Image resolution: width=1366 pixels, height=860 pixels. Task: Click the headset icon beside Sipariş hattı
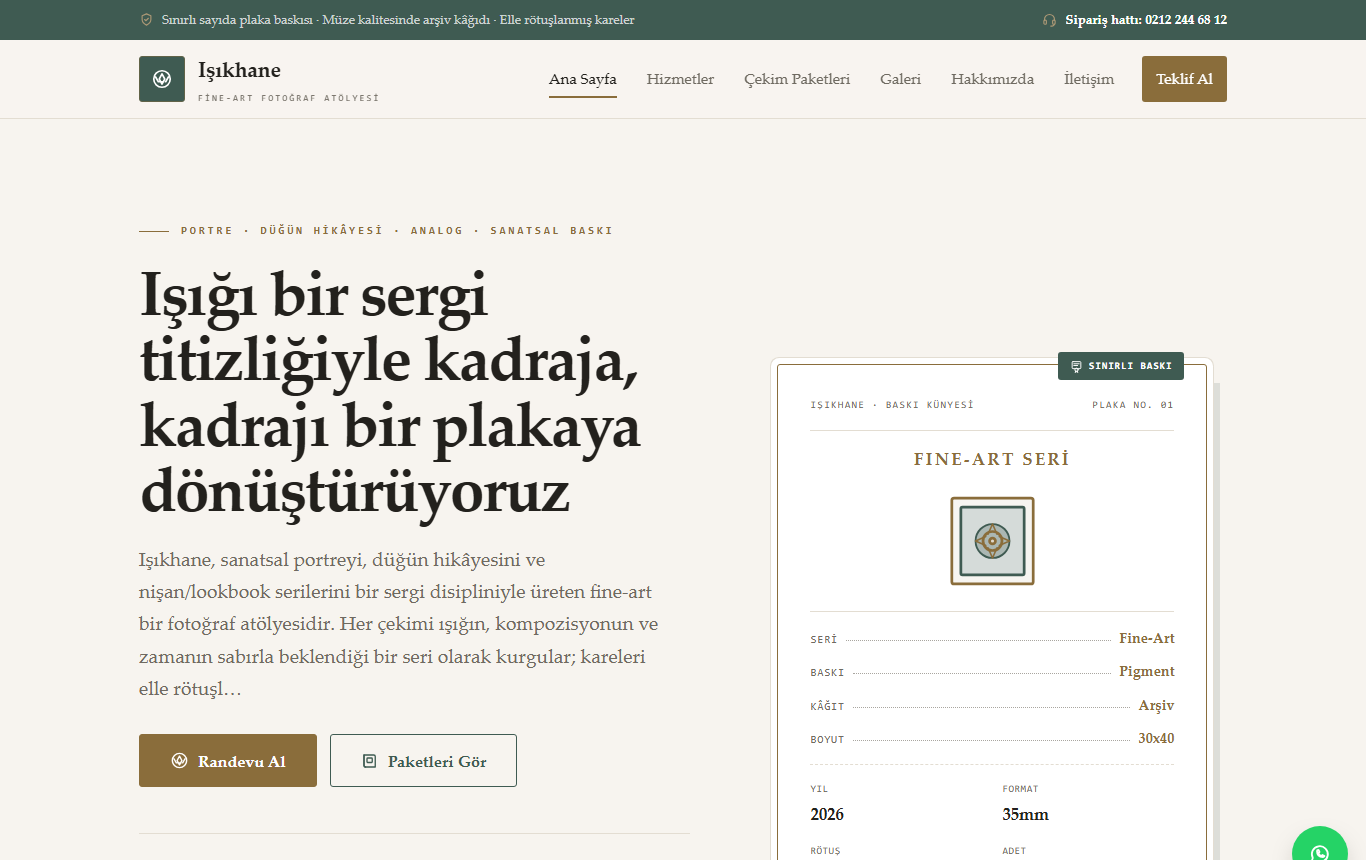click(x=1049, y=20)
